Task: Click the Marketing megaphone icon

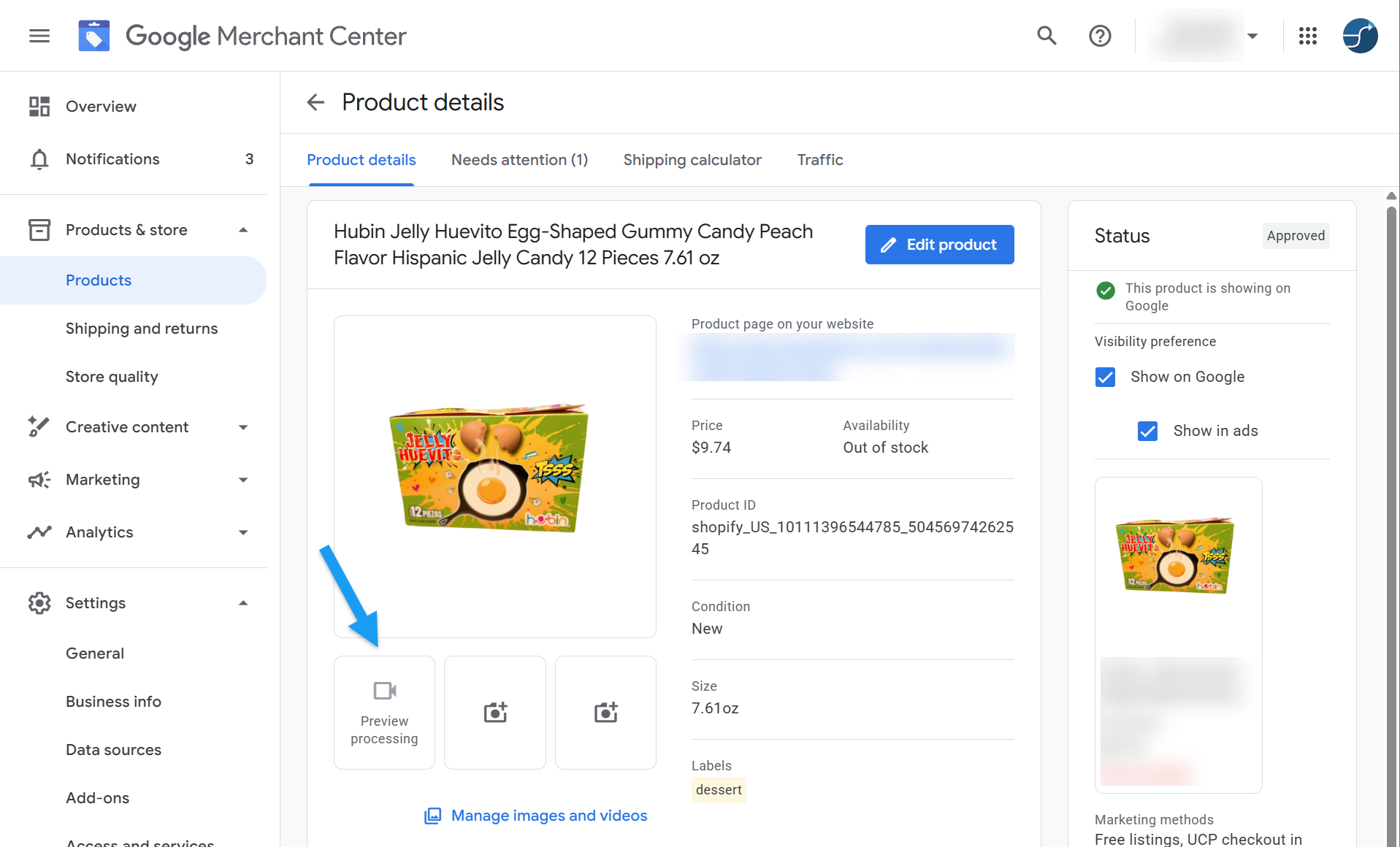Action: click(39, 480)
